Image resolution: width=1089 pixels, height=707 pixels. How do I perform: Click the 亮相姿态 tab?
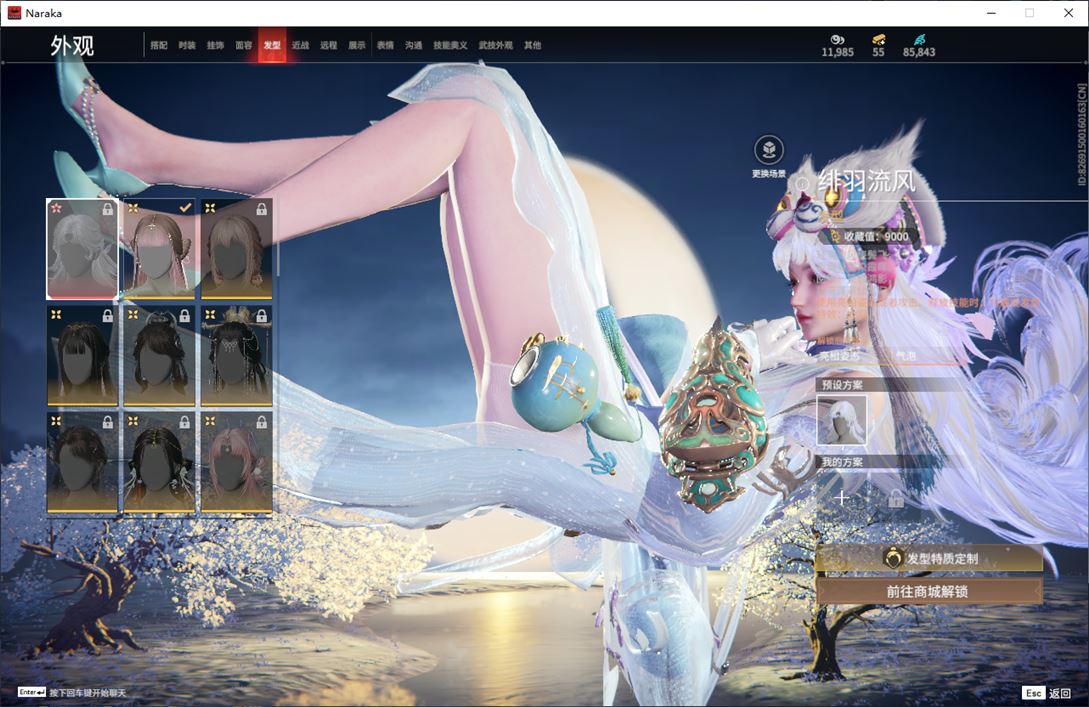pos(838,356)
